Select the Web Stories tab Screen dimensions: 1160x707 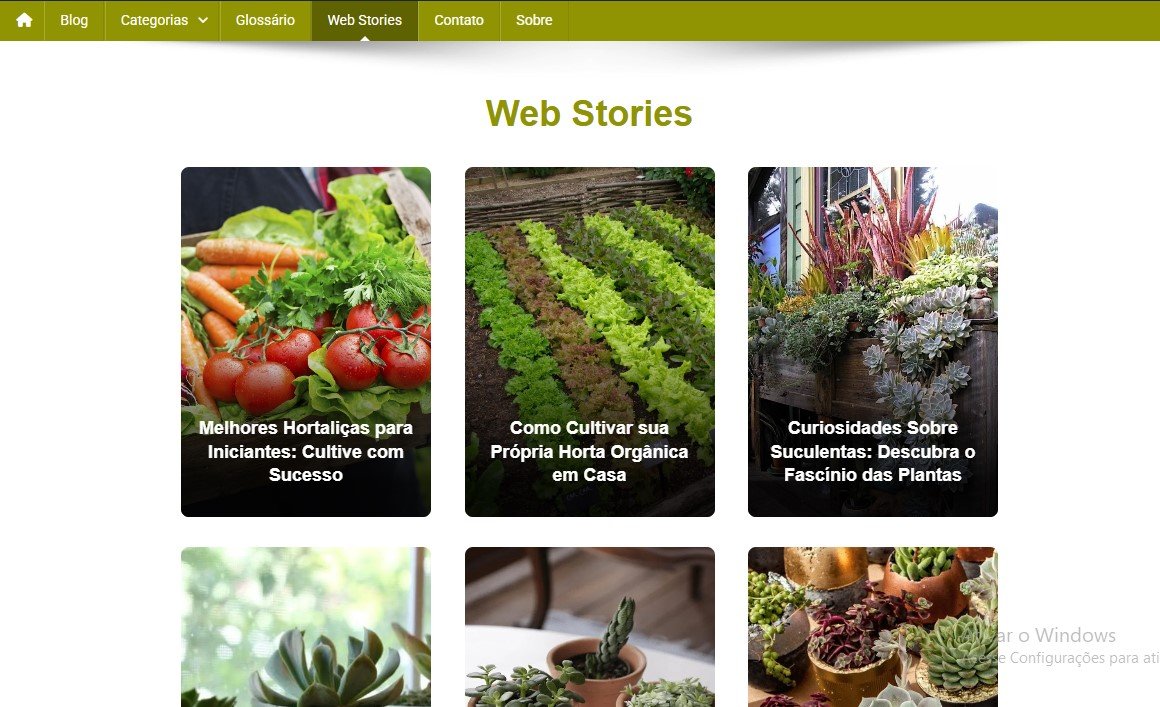pyautogui.click(x=365, y=20)
